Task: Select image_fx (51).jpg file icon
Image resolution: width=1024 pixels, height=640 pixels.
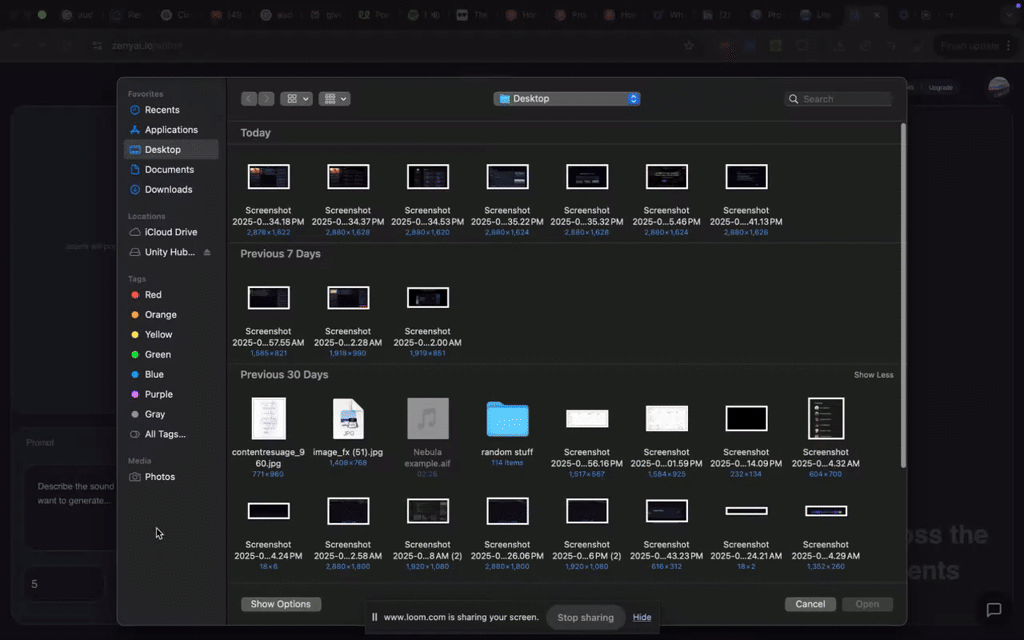Action: pos(348,419)
